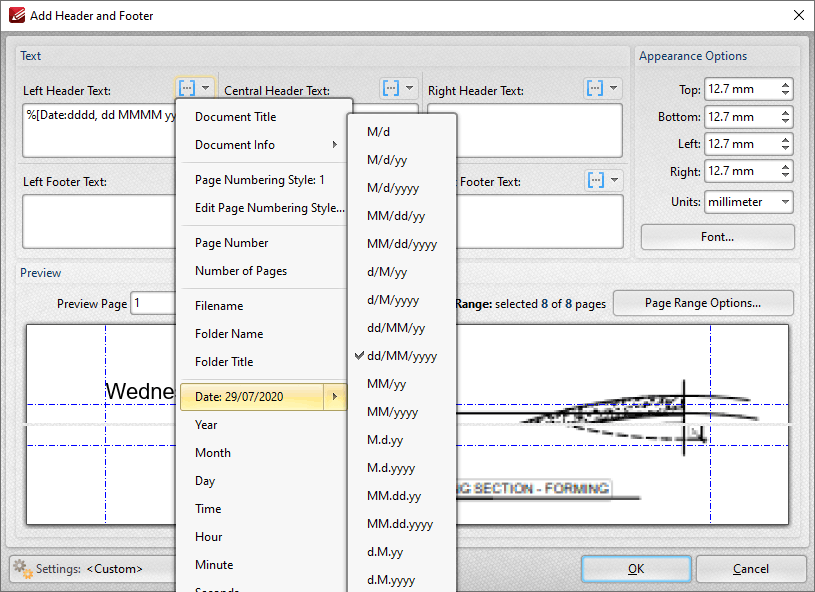Click the Right margin spinner arrows
Viewport: 815px width, 592px height.
click(785, 171)
